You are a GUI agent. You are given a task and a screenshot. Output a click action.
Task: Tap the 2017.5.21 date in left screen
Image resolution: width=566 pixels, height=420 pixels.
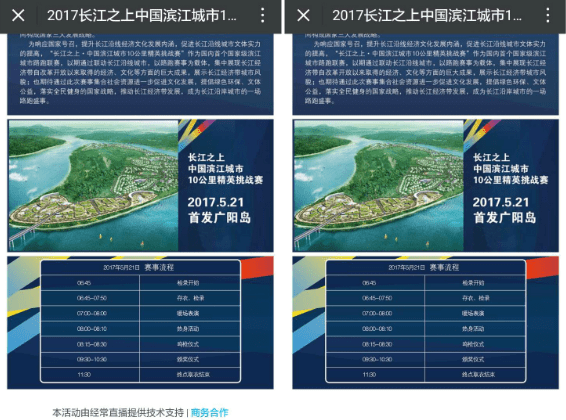tap(215, 202)
